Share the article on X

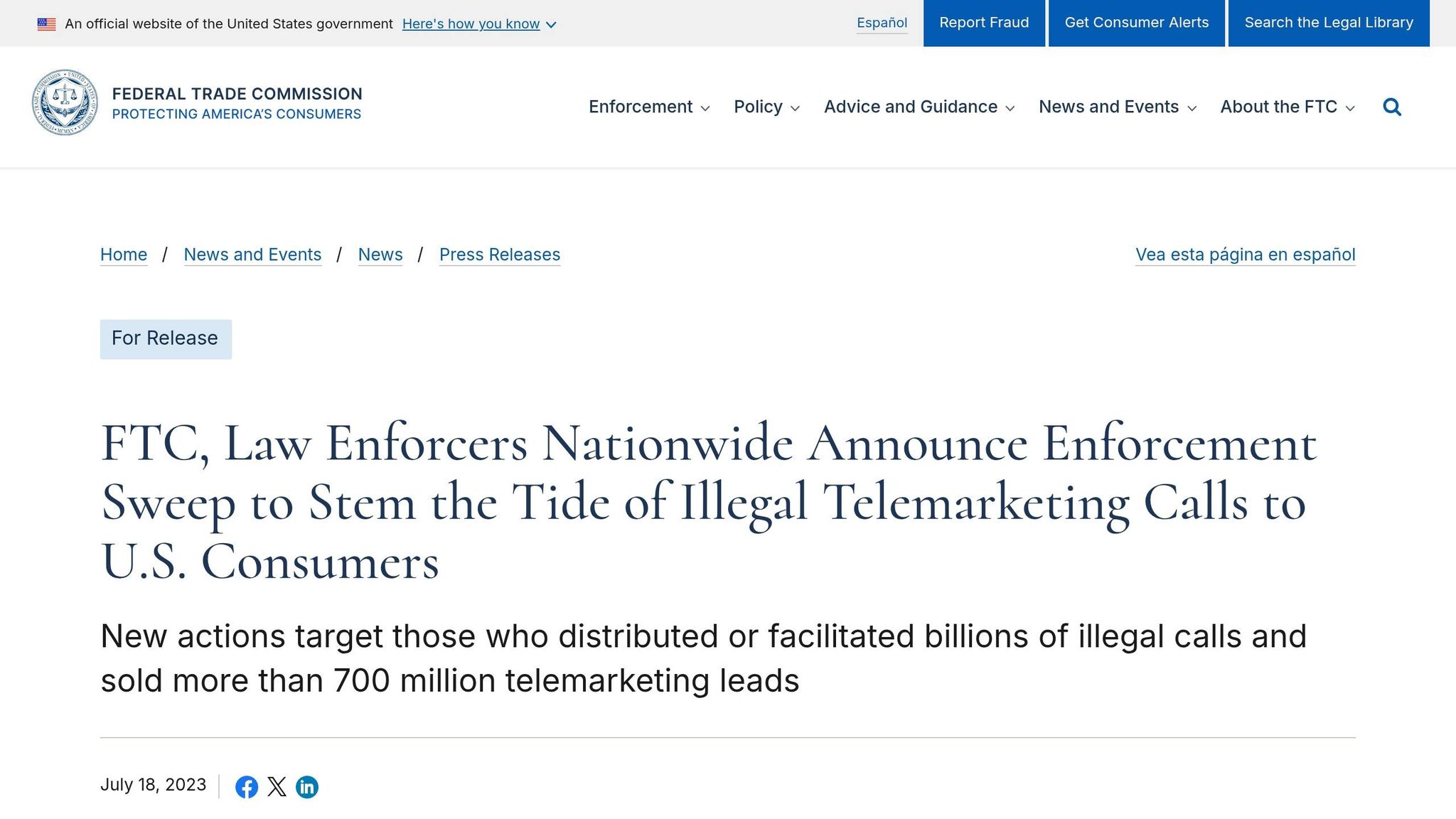(277, 787)
